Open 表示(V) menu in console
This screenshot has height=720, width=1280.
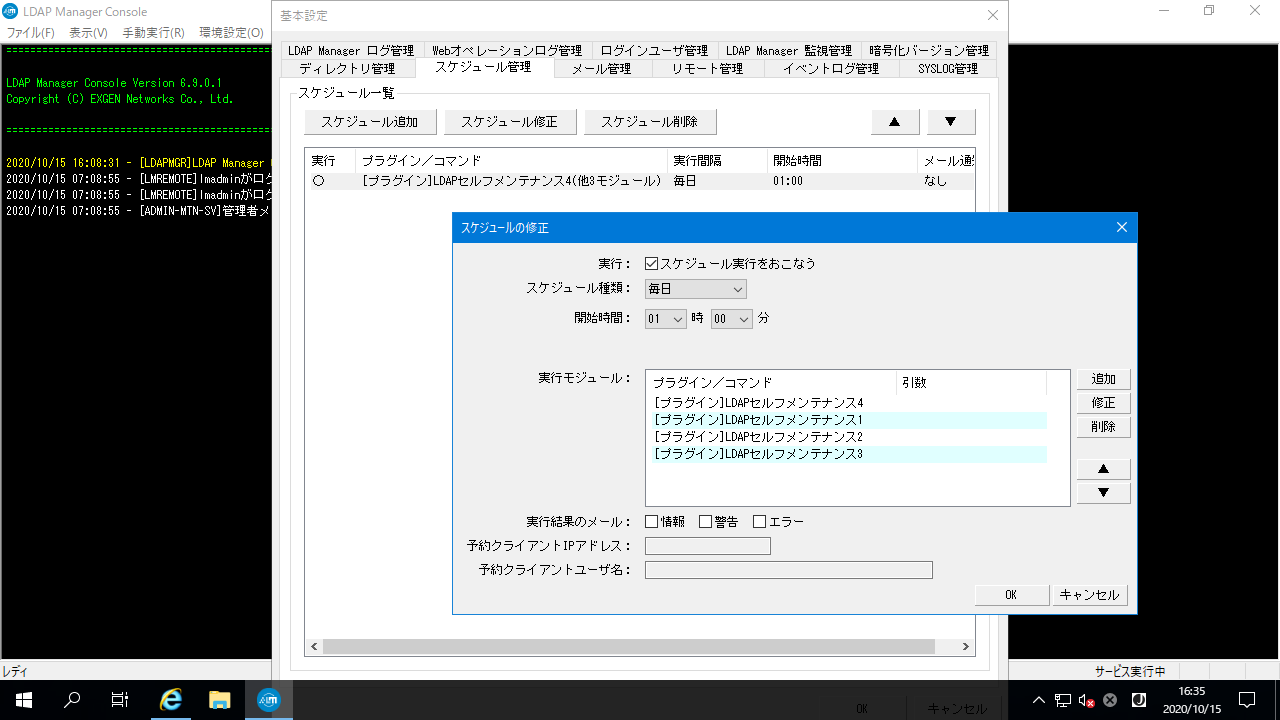88,32
